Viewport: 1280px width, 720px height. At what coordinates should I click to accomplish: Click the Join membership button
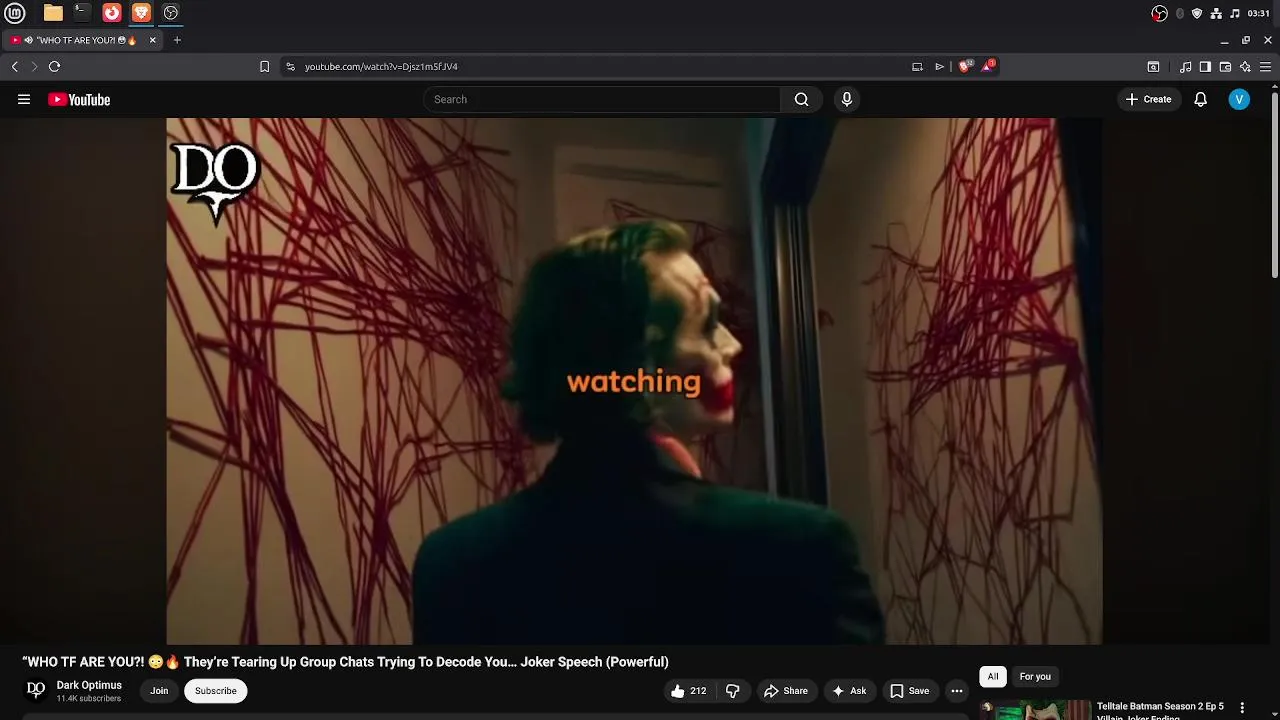pos(159,691)
